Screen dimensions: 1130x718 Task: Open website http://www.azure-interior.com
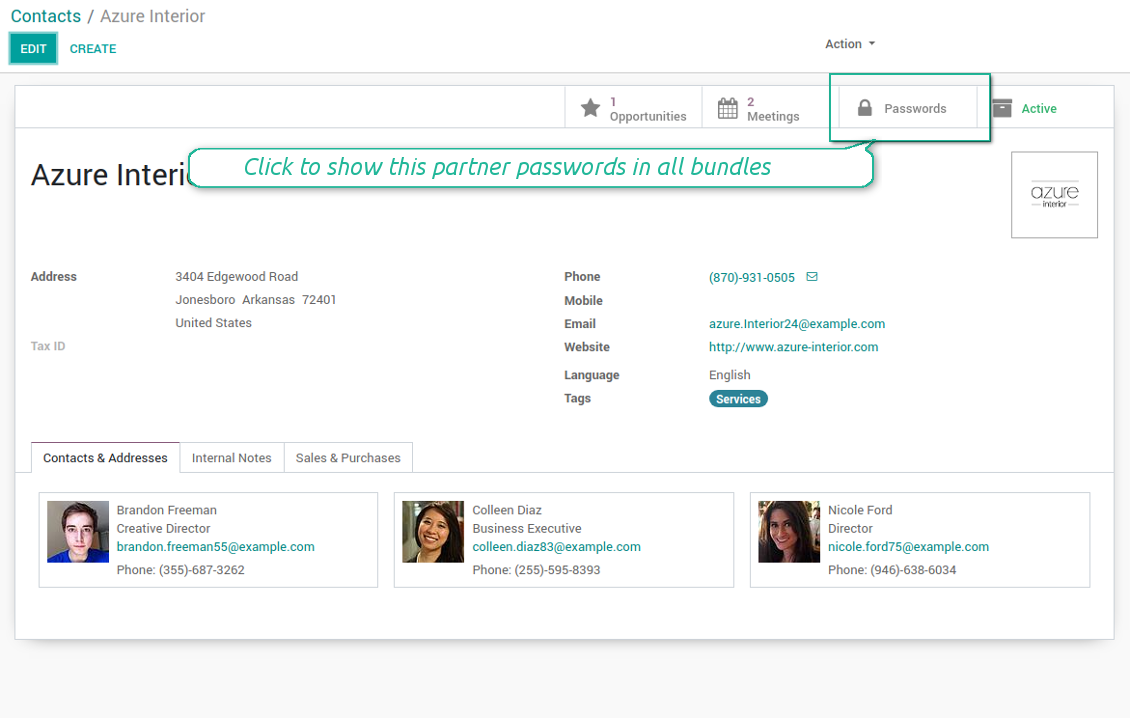793,347
